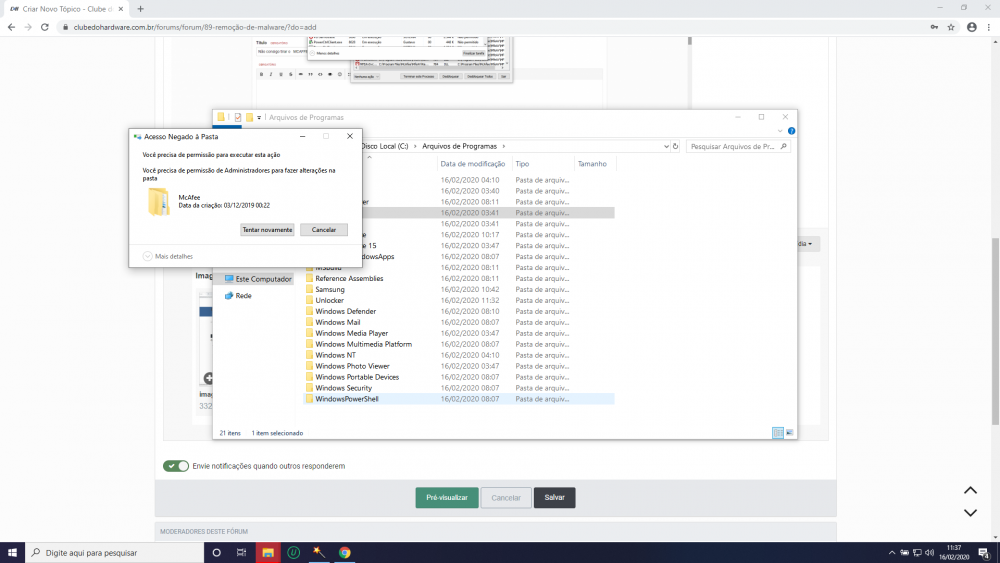Open the address bar history dropdown in Explorer
The width and height of the screenshot is (1000, 563).
point(664,146)
